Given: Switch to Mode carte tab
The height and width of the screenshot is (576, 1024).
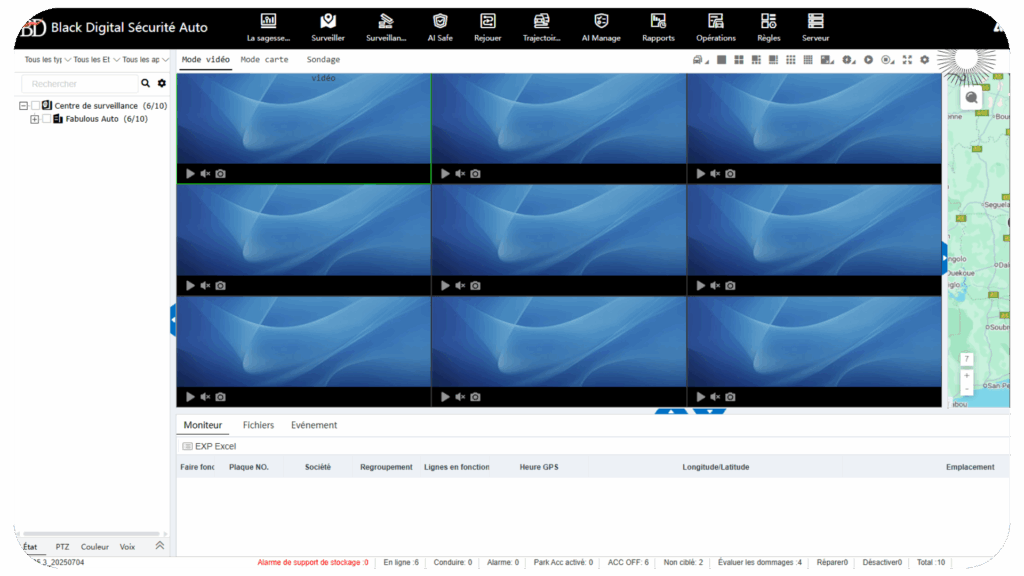Looking at the screenshot, I should pyautogui.click(x=262, y=59).
